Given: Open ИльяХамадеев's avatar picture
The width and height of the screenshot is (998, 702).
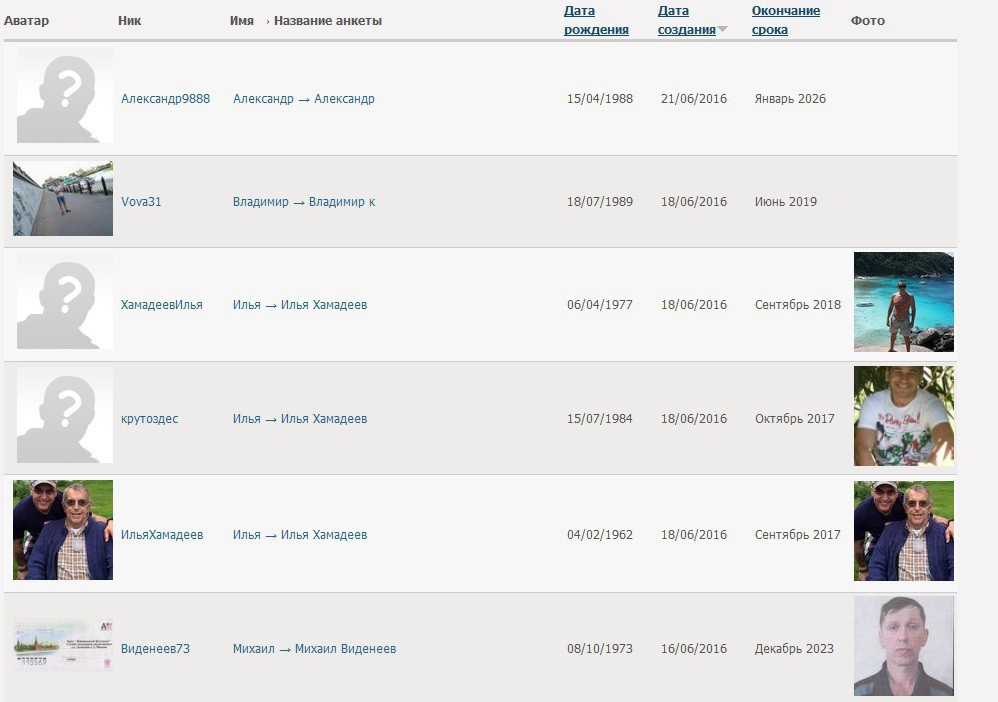Looking at the screenshot, I should 63,530.
